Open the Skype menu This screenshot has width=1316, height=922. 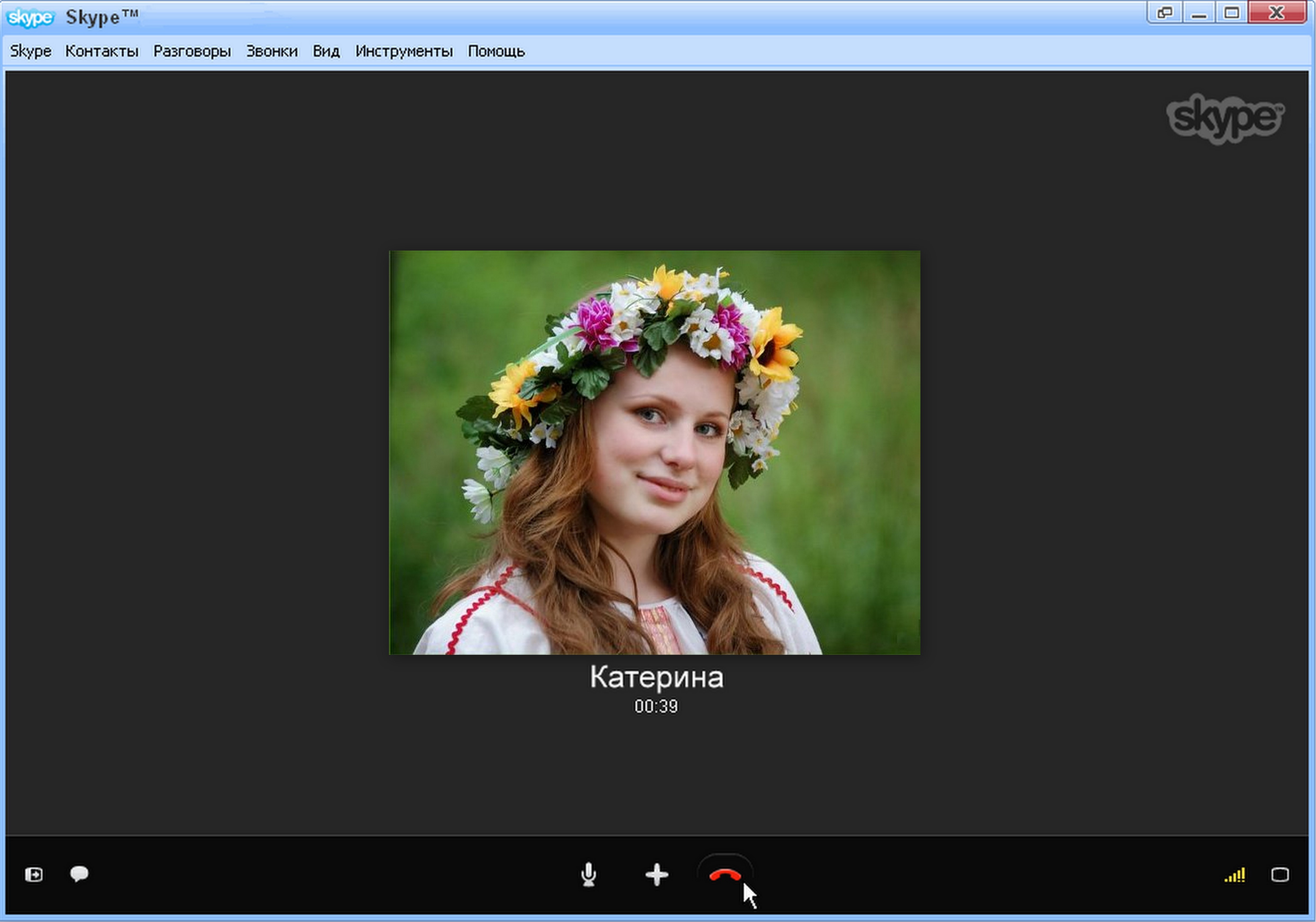pos(30,51)
